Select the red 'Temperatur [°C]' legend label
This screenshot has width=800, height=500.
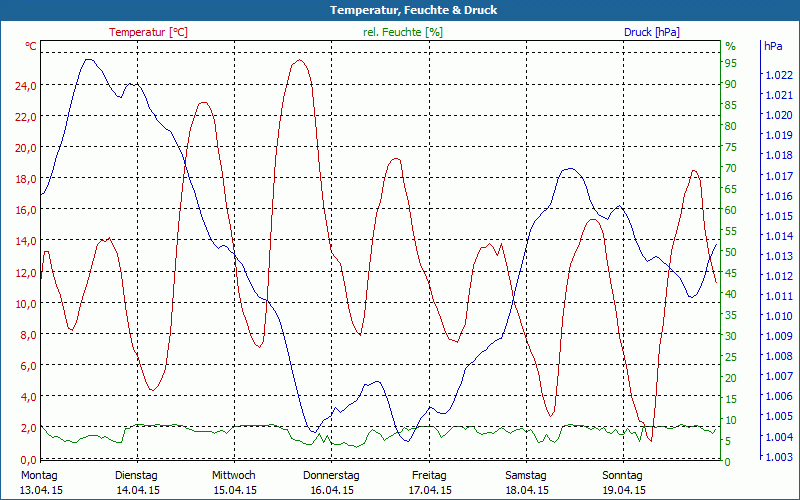tap(148, 32)
